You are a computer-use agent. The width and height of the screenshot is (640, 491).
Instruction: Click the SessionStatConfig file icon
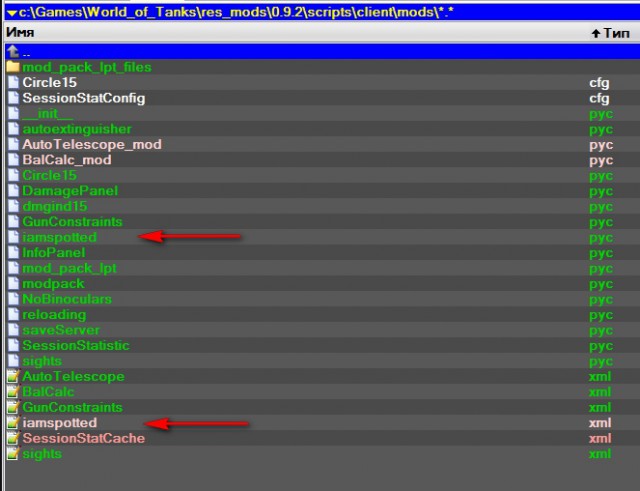click(x=13, y=98)
